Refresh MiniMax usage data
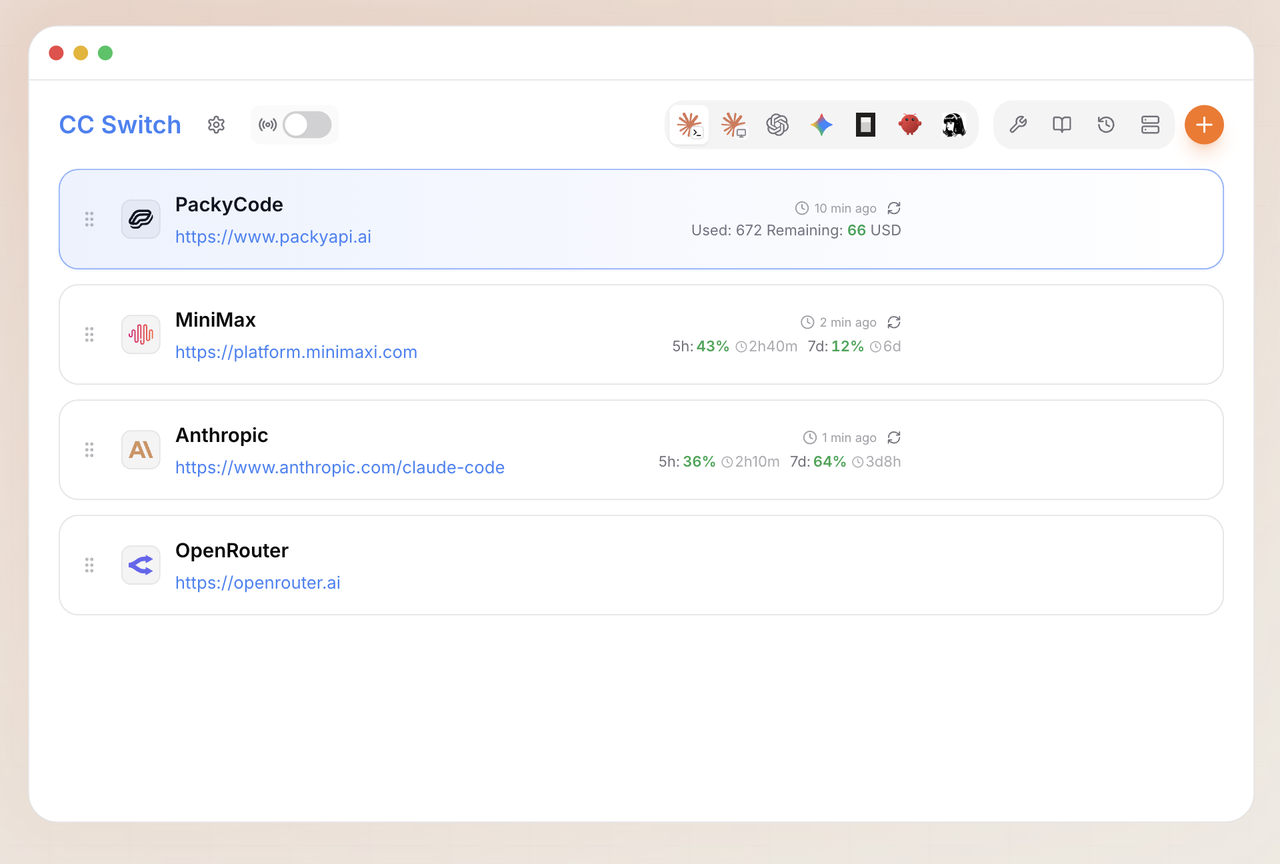The height and width of the screenshot is (864, 1280). 894,322
